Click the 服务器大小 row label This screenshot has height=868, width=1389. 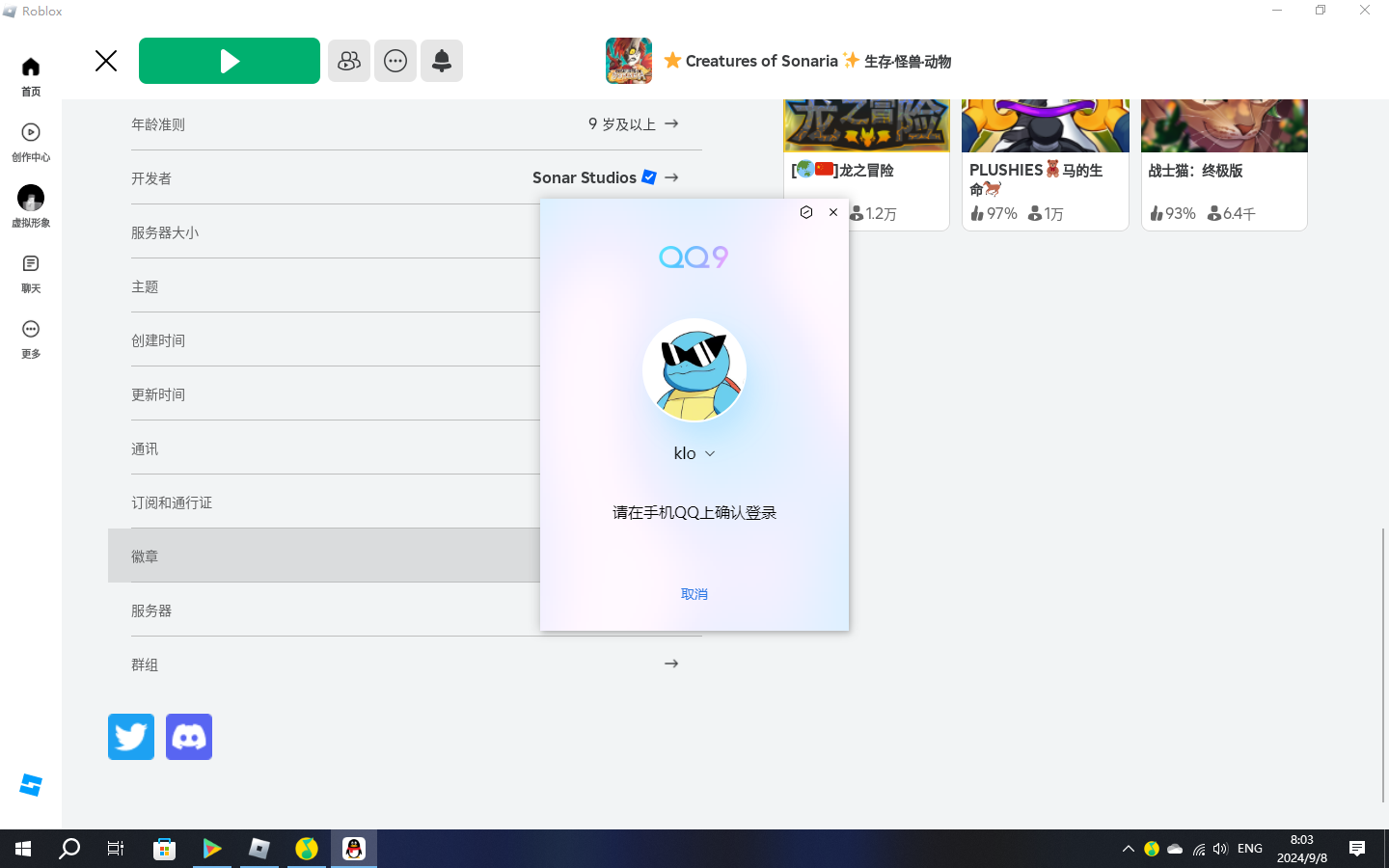(x=165, y=232)
